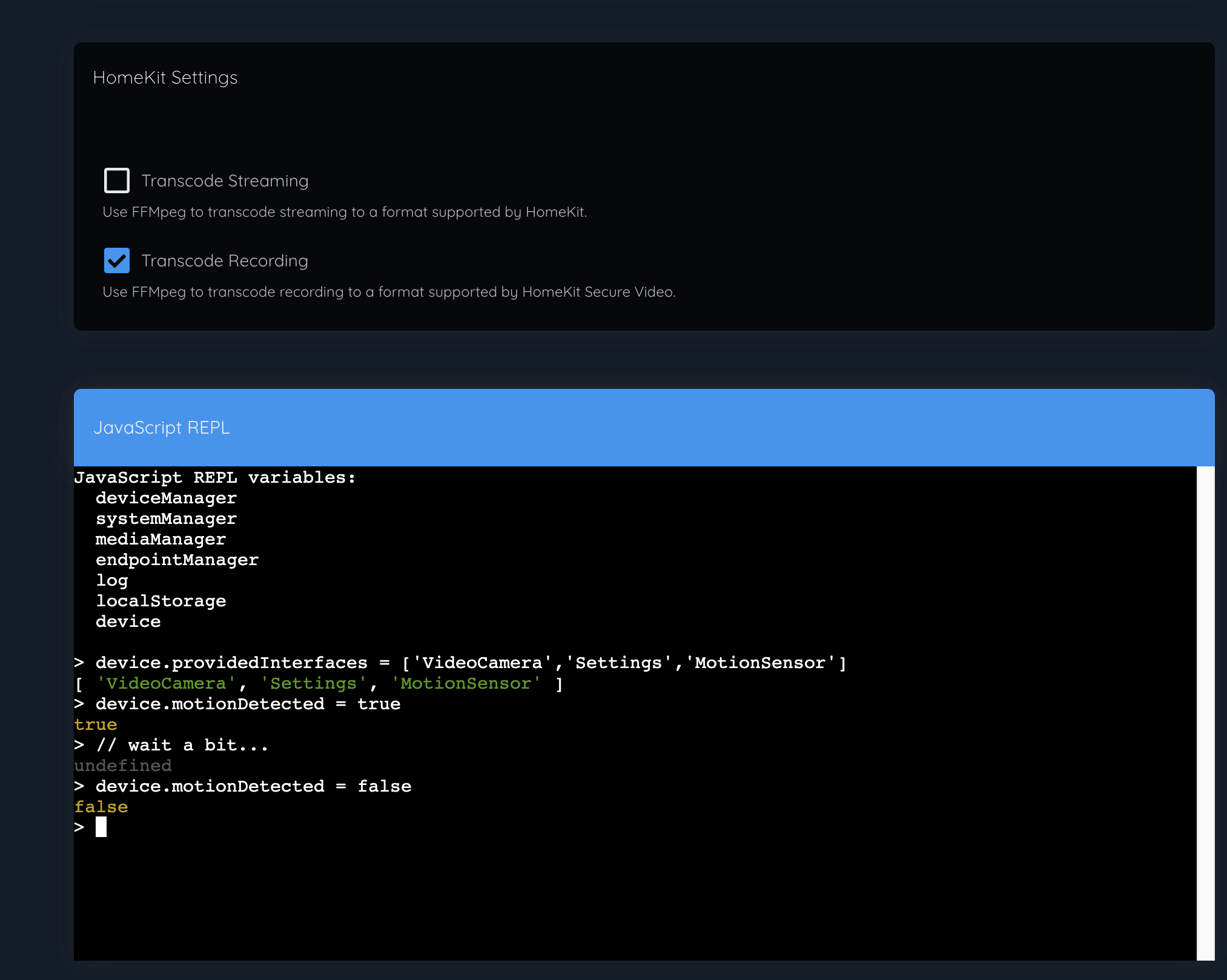The height and width of the screenshot is (980, 1227).
Task: Disable the Transcode Recording checkbox
Action: pyautogui.click(x=117, y=260)
